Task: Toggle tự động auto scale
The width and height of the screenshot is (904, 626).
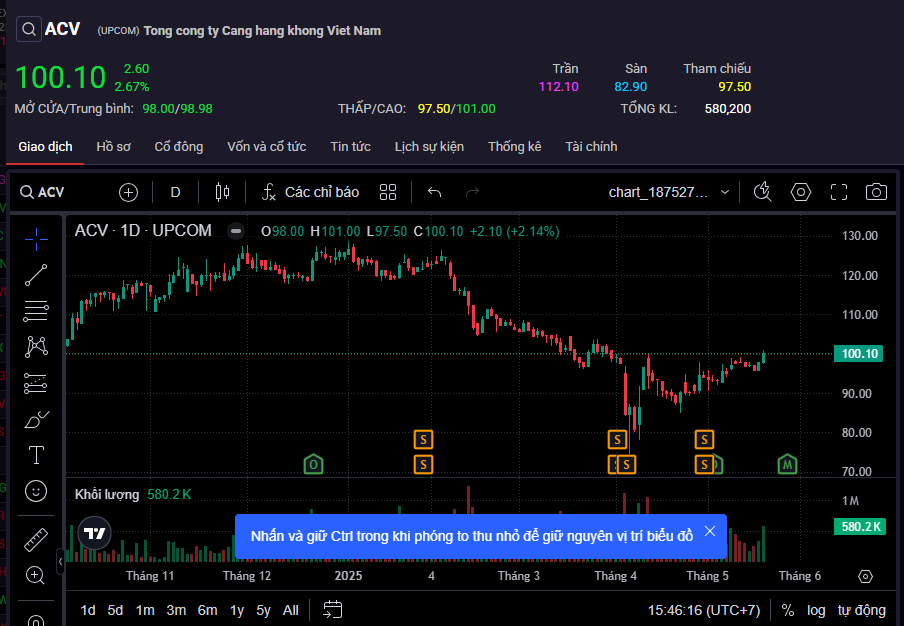Action: [861, 610]
